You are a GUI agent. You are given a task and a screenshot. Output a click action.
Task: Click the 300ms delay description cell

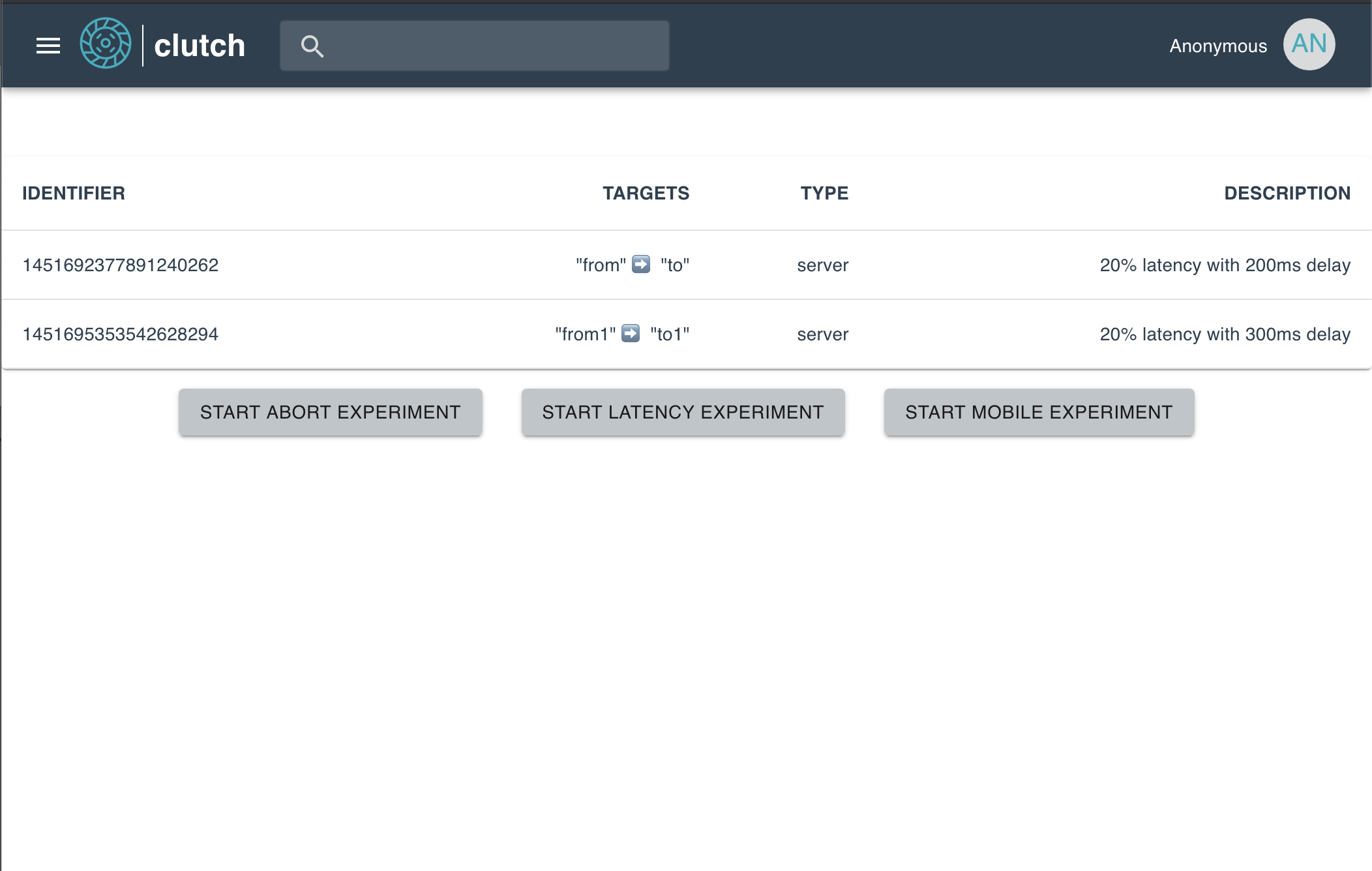click(1225, 334)
